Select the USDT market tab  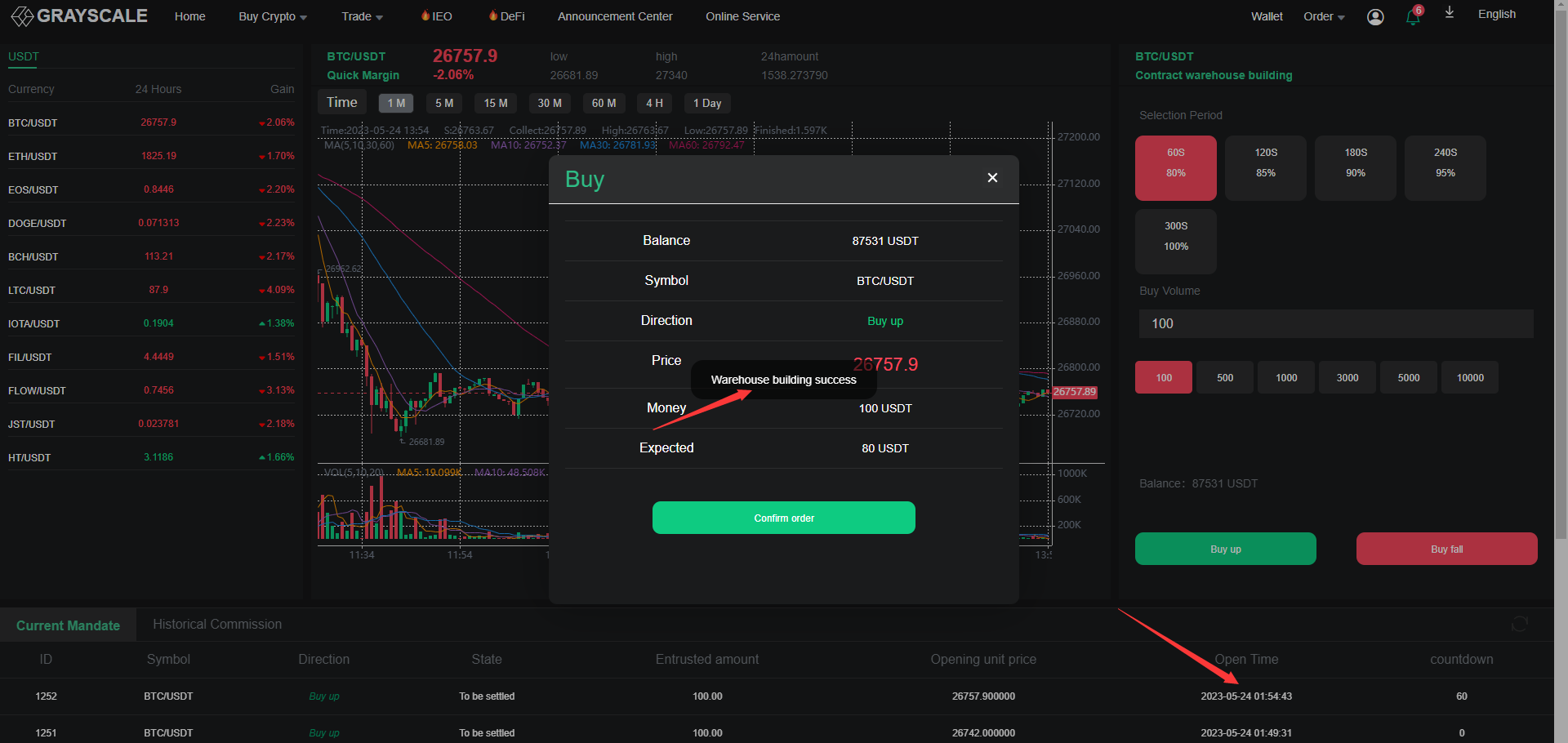click(24, 56)
